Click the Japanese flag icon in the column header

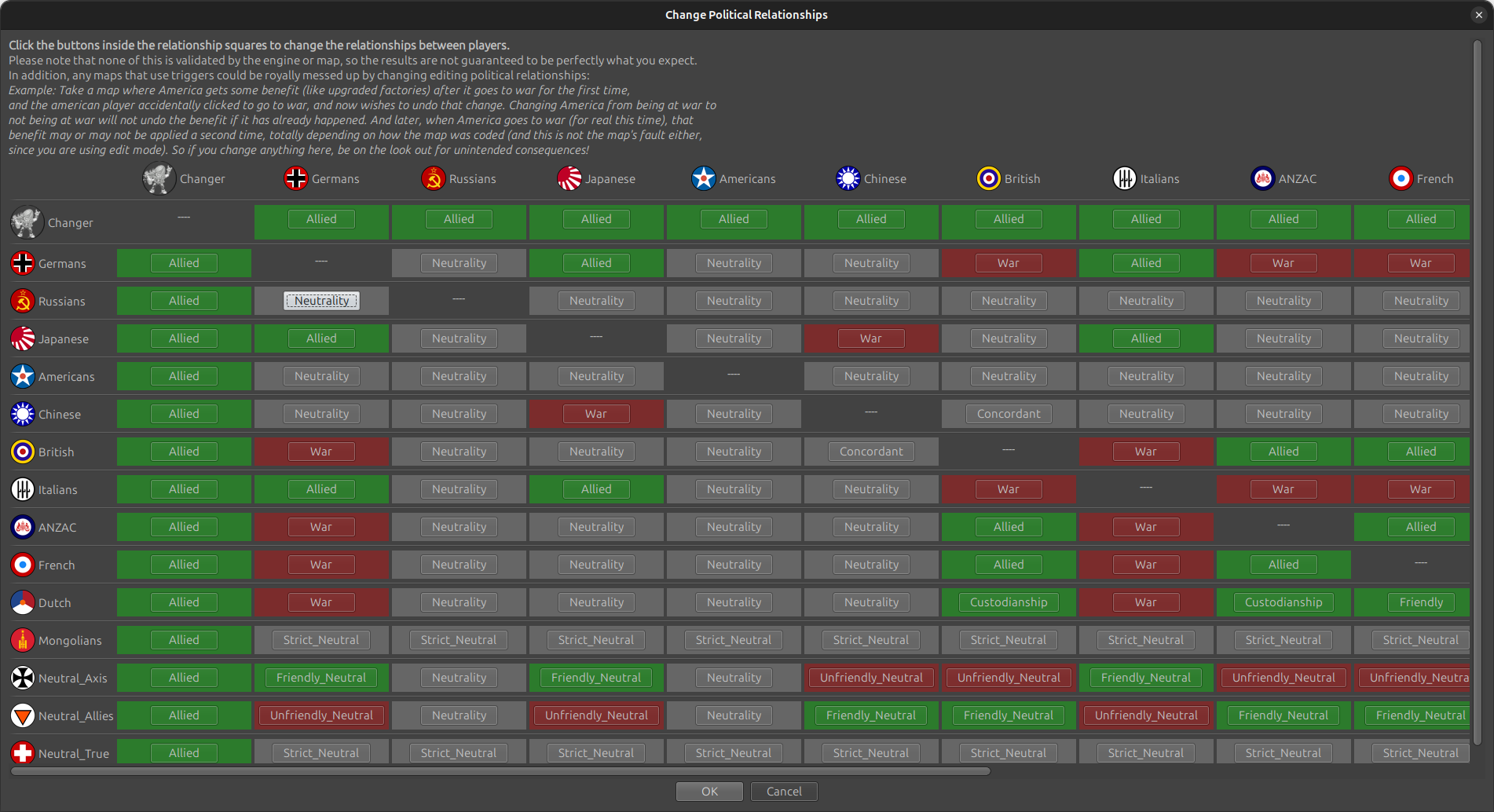coord(569,178)
